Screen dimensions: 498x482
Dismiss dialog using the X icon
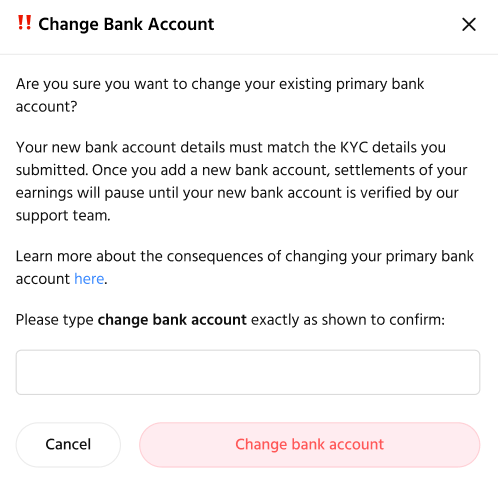pyautogui.click(x=469, y=24)
